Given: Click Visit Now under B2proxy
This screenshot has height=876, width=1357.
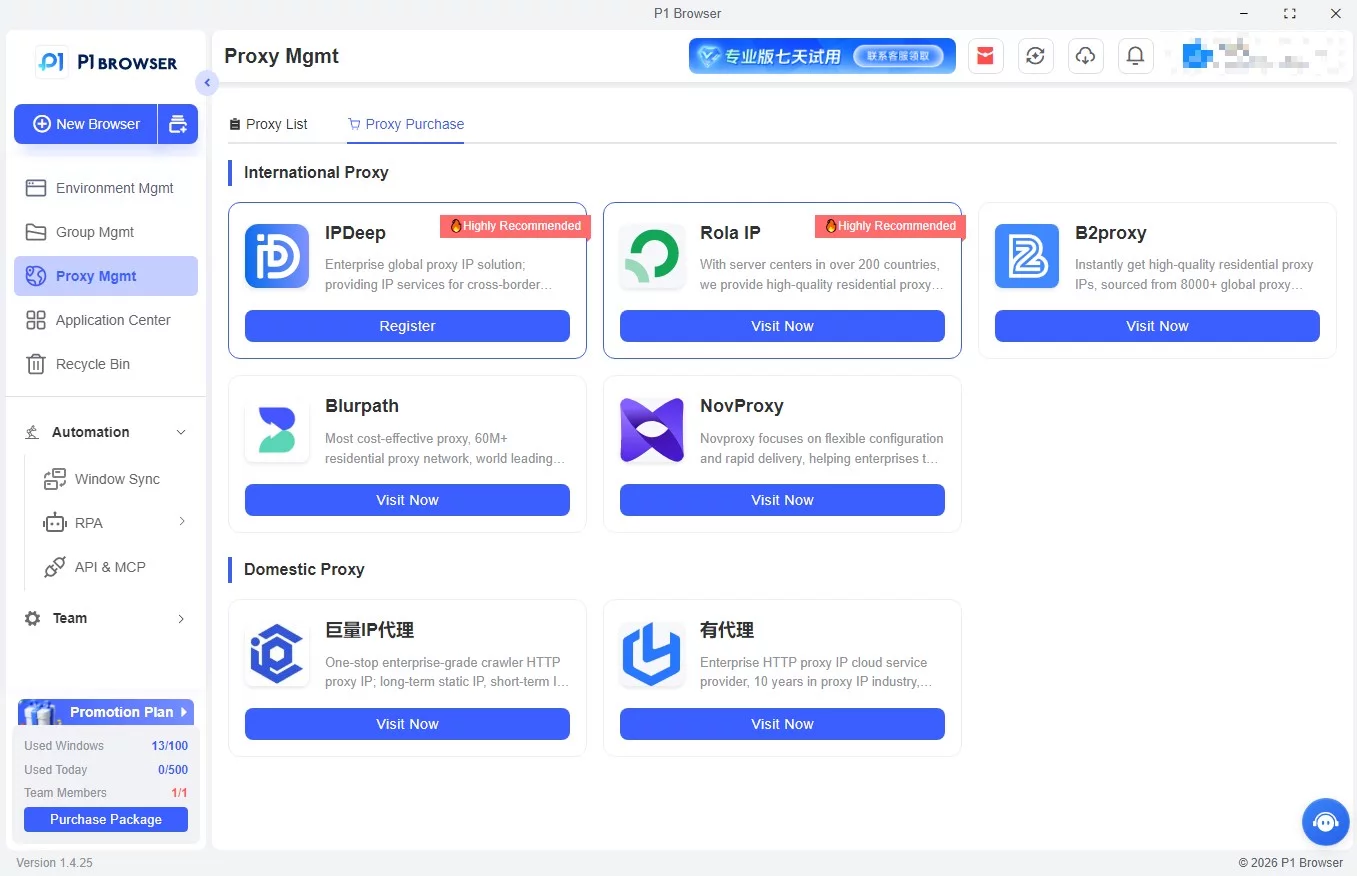Looking at the screenshot, I should (x=1157, y=326).
